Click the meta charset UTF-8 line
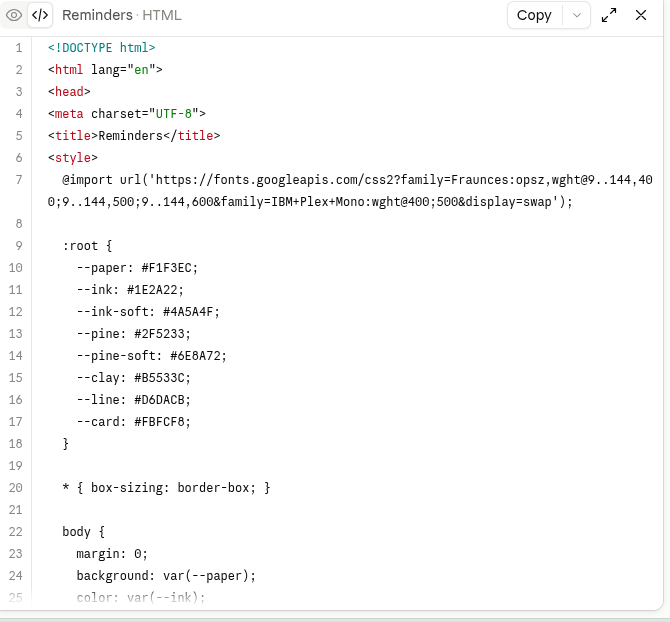This screenshot has height=622, width=670. click(x=127, y=114)
